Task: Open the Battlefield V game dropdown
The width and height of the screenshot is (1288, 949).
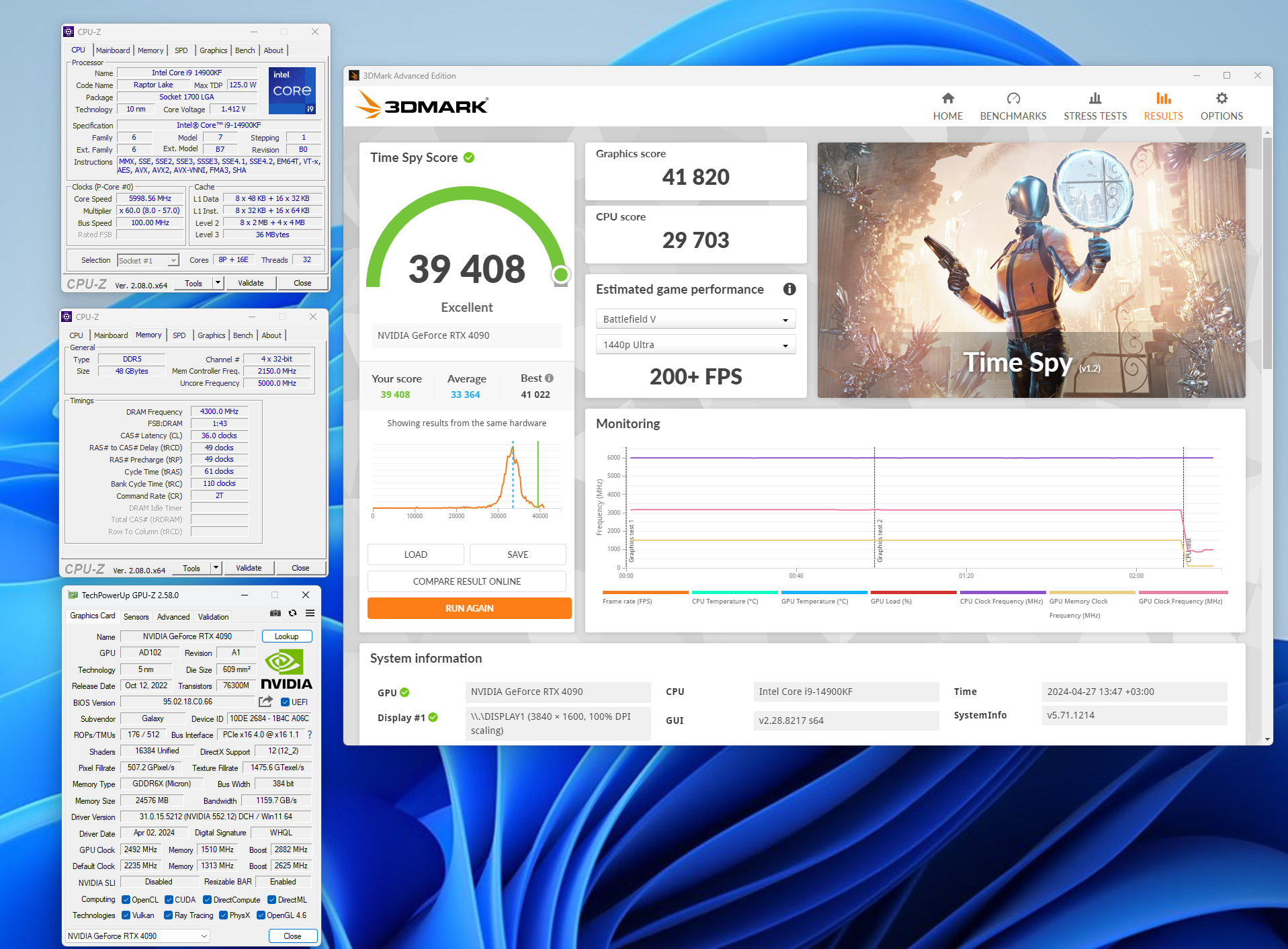Action: 695,319
